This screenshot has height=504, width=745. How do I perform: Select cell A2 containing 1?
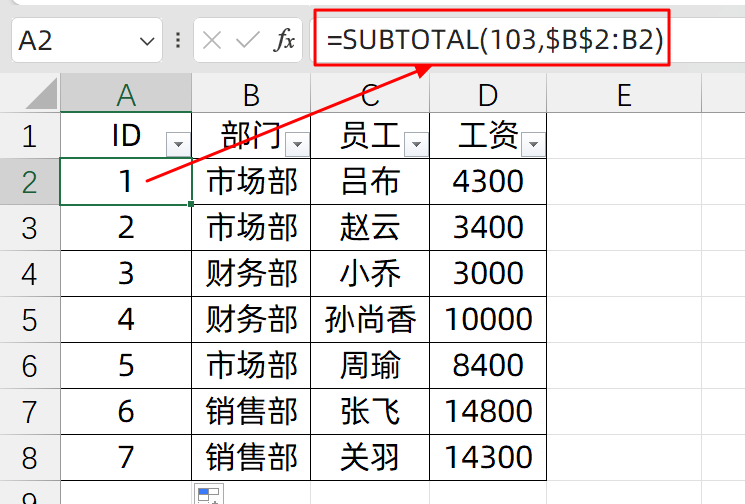click(x=126, y=181)
